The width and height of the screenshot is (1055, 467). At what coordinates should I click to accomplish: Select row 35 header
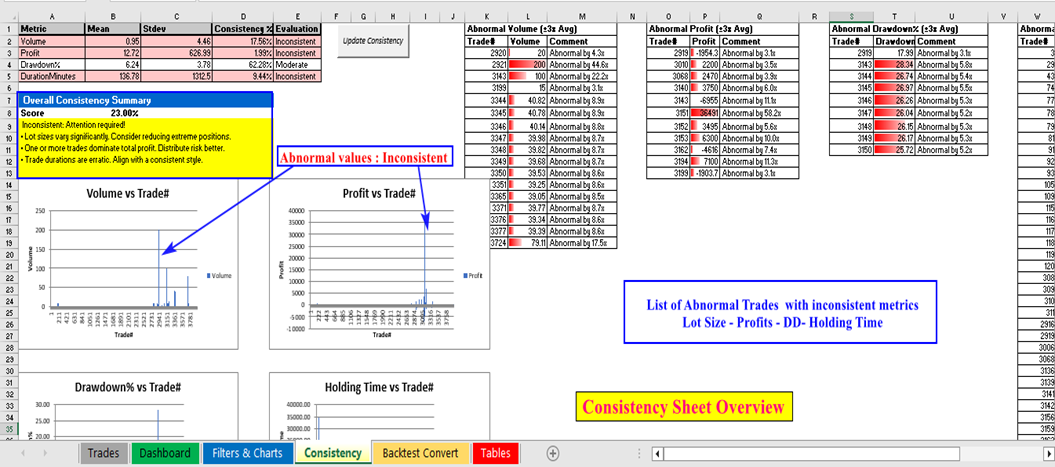click(x=9, y=429)
